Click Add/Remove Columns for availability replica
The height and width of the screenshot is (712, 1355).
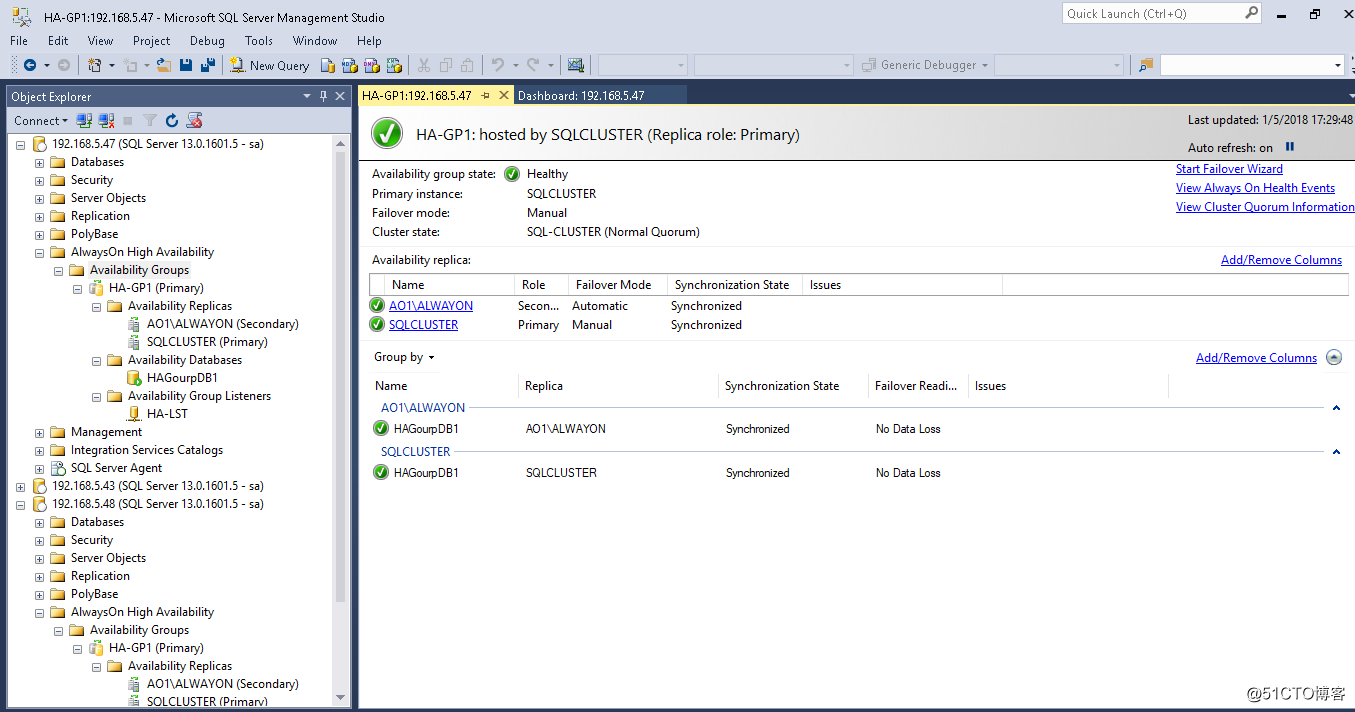click(1281, 260)
